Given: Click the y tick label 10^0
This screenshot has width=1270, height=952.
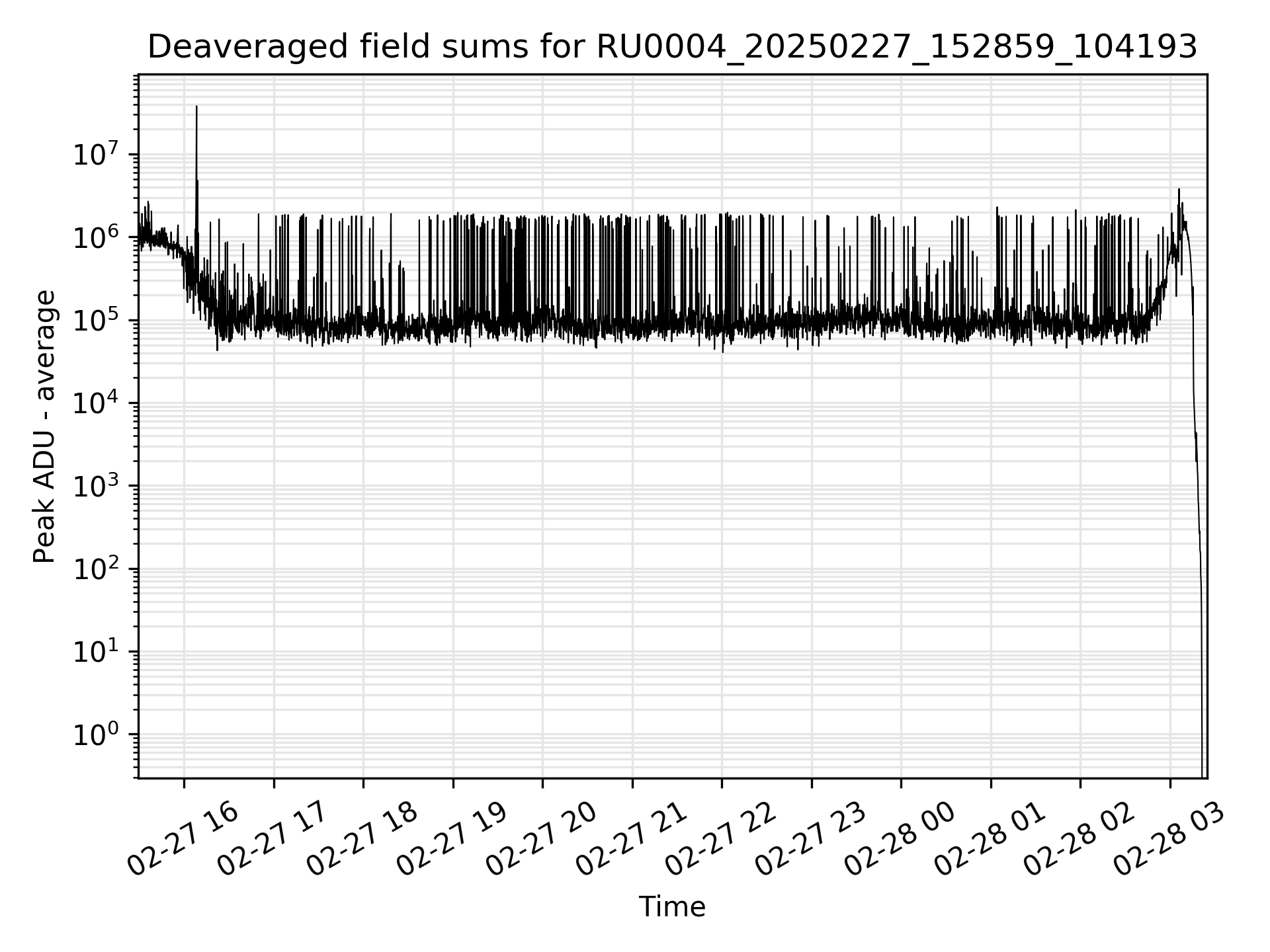Looking at the screenshot, I should (97, 733).
